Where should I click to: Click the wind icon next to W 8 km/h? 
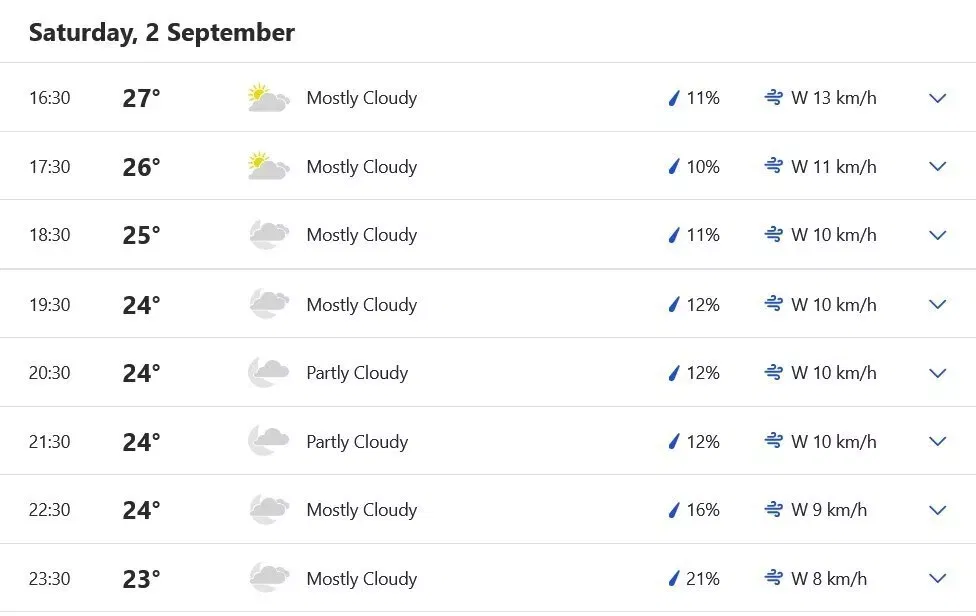(772, 578)
